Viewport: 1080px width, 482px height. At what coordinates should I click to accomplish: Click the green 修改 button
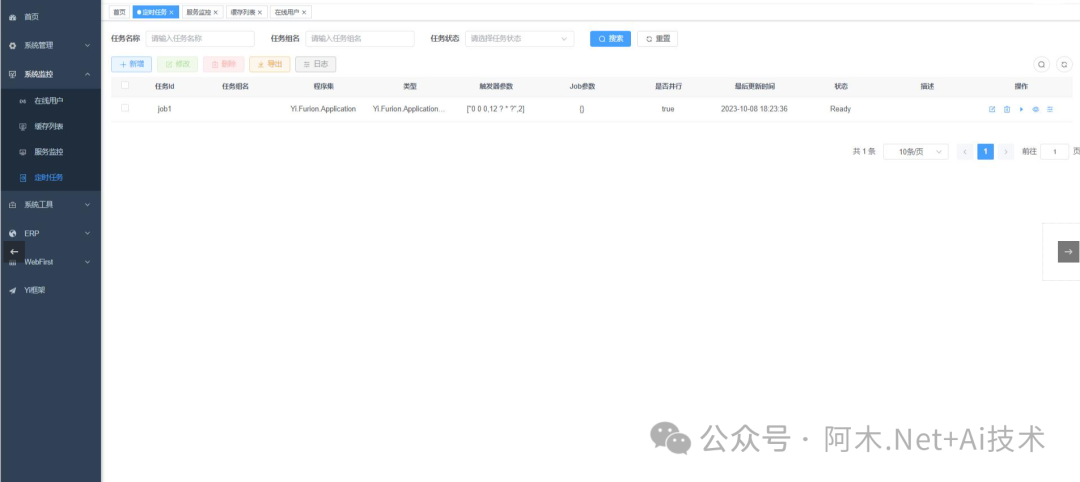pos(178,64)
